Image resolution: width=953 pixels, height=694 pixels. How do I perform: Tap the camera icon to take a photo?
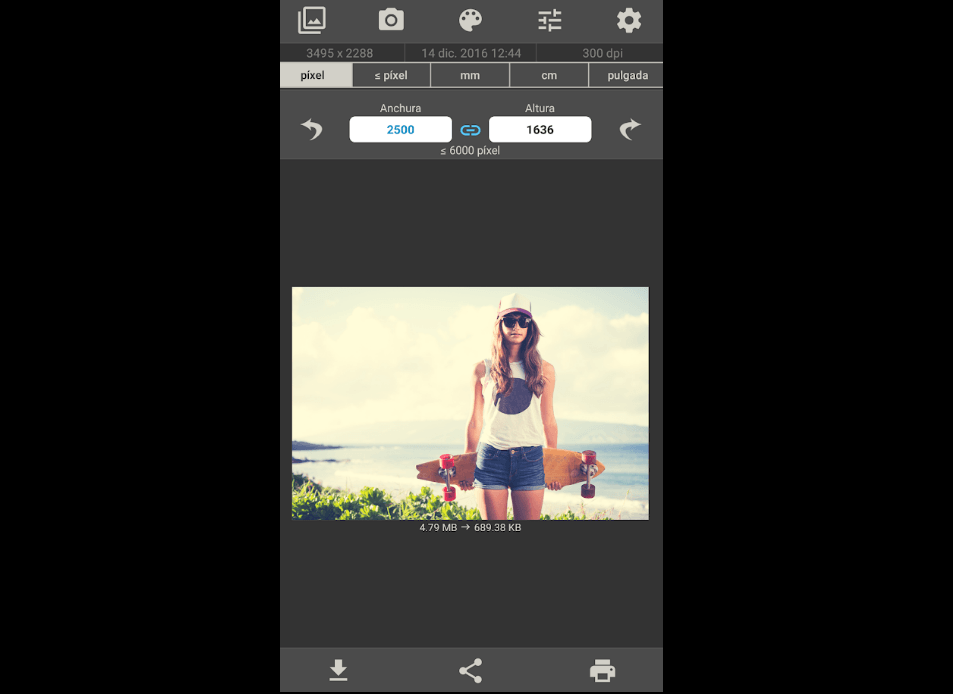391,20
